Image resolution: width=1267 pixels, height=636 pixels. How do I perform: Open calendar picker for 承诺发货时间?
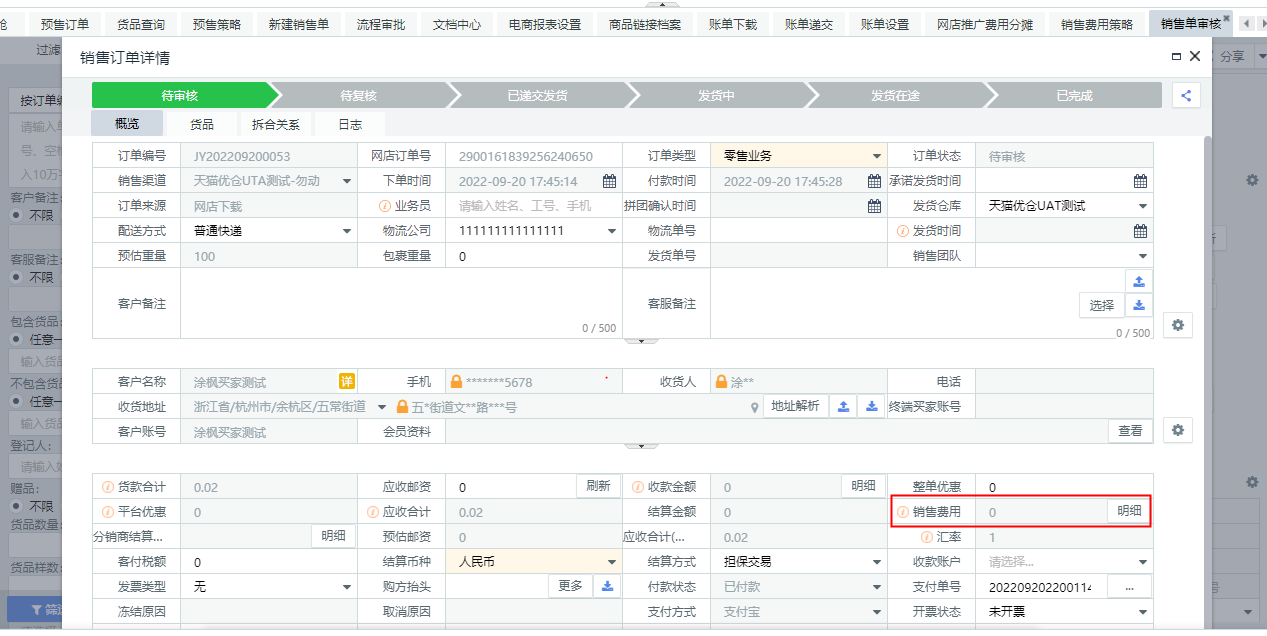[1140, 182]
